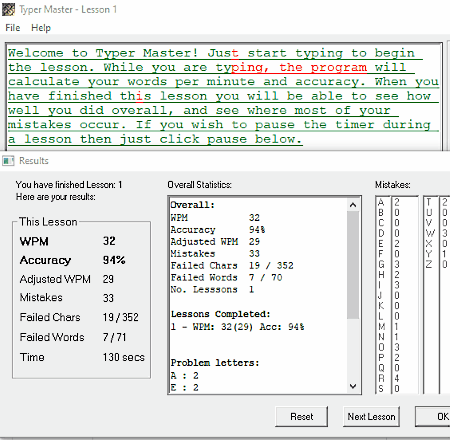
Task: Click the Lessons Completed entry line
Action: click(237, 327)
